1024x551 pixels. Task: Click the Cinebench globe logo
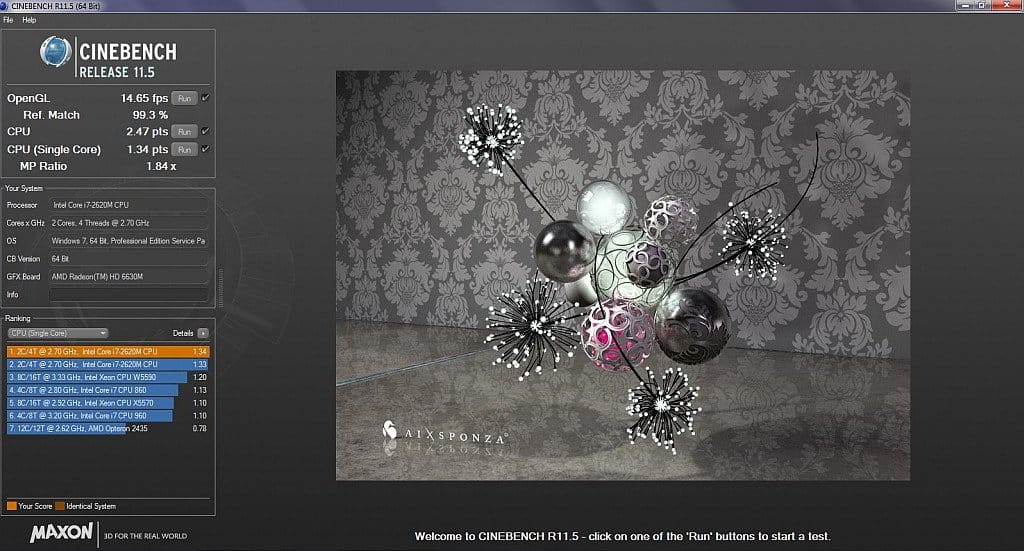click(x=55, y=54)
